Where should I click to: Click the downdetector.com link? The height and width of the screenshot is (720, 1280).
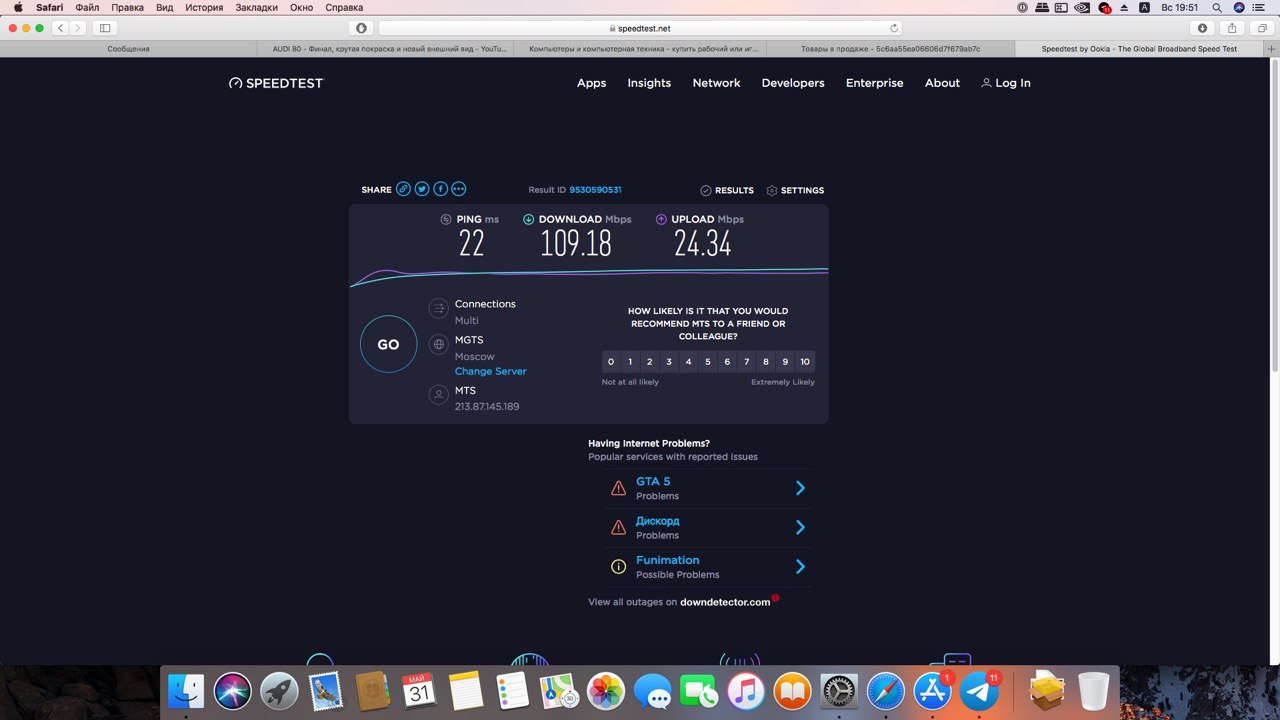725,602
